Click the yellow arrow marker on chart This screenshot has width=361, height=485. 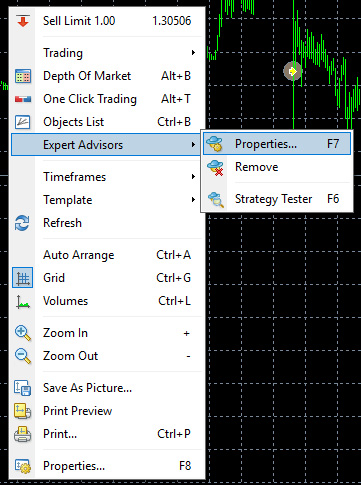coord(293,71)
